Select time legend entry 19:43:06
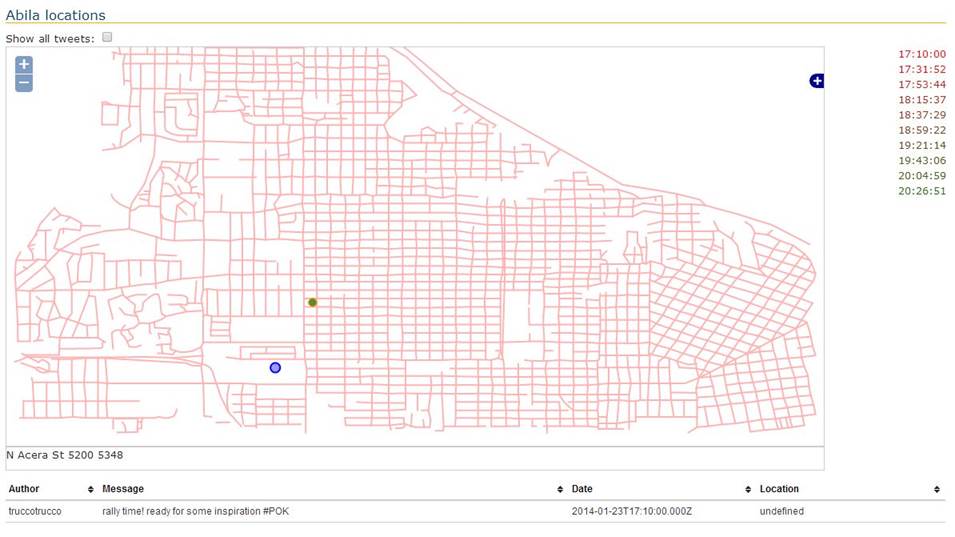The width and height of the screenshot is (955, 537). pos(922,161)
